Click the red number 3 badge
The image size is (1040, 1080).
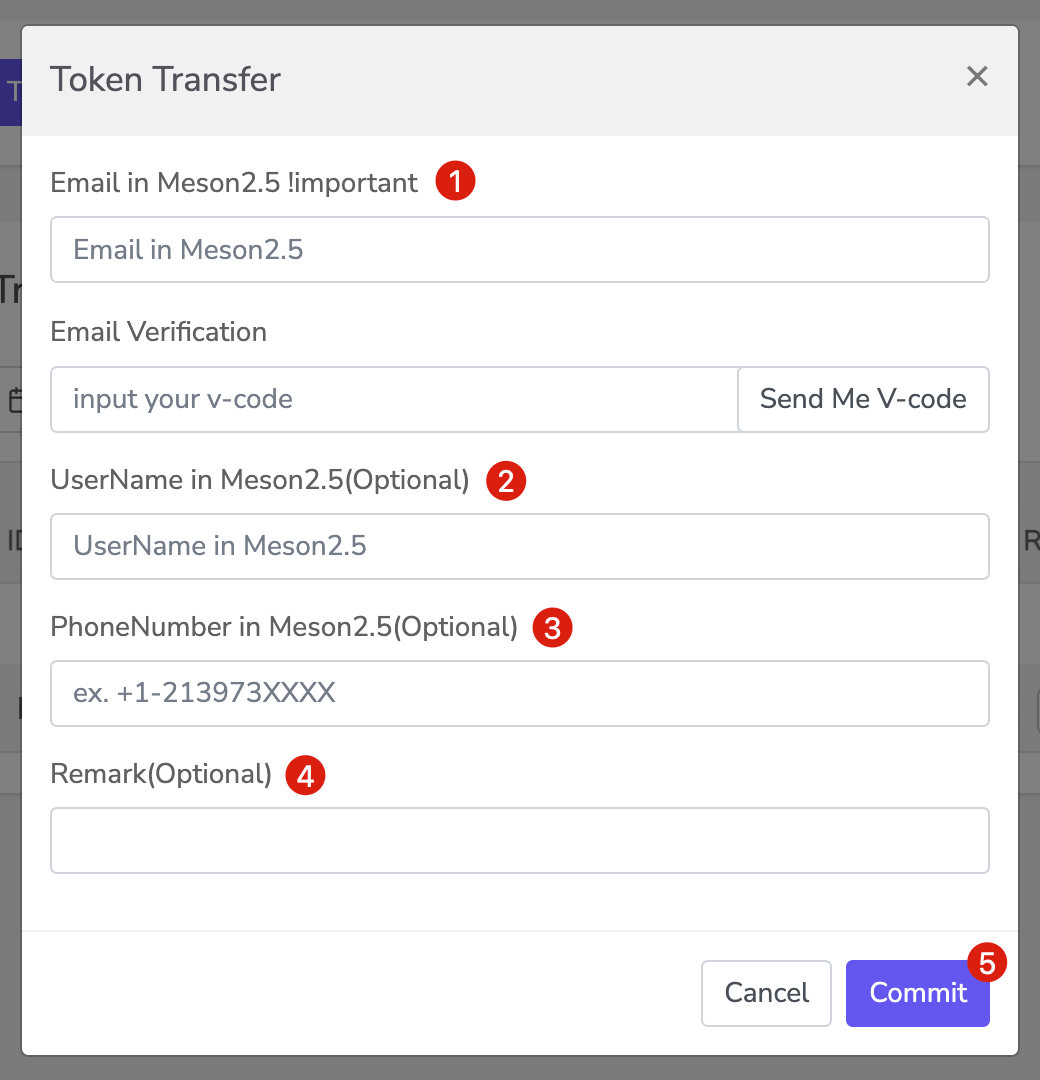(552, 627)
